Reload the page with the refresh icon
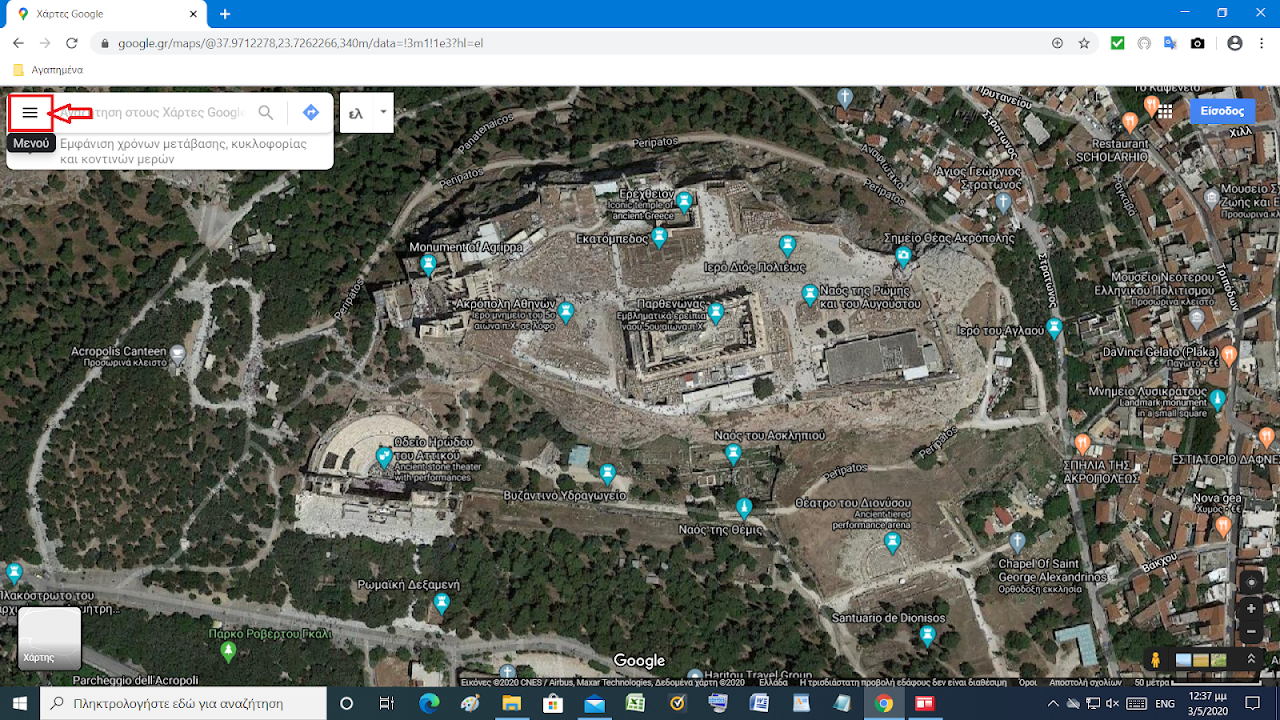The image size is (1280, 720). (71, 43)
